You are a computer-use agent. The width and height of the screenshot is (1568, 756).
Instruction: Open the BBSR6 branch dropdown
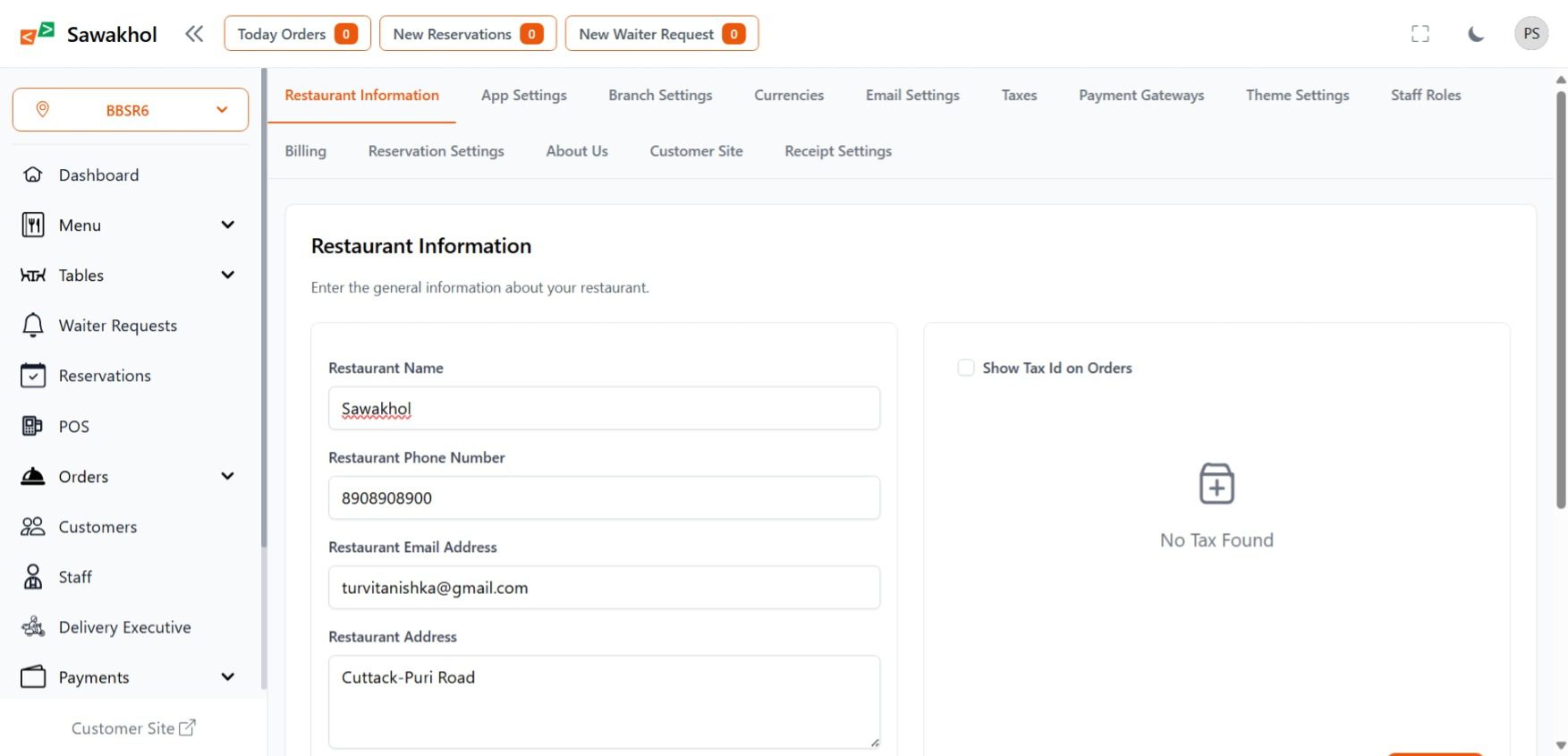coord(131,110)
